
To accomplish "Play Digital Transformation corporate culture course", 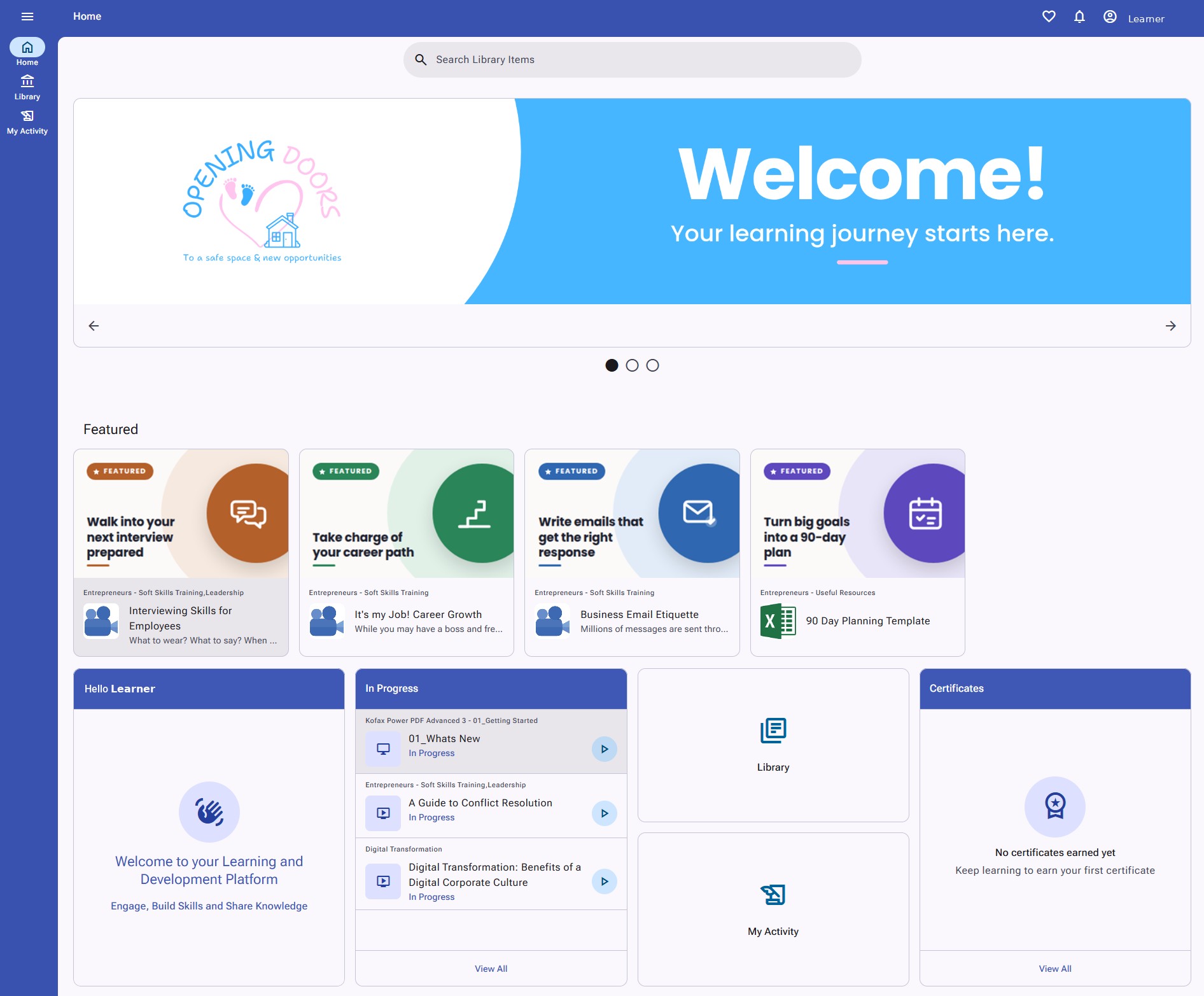I will click(605, 881).
